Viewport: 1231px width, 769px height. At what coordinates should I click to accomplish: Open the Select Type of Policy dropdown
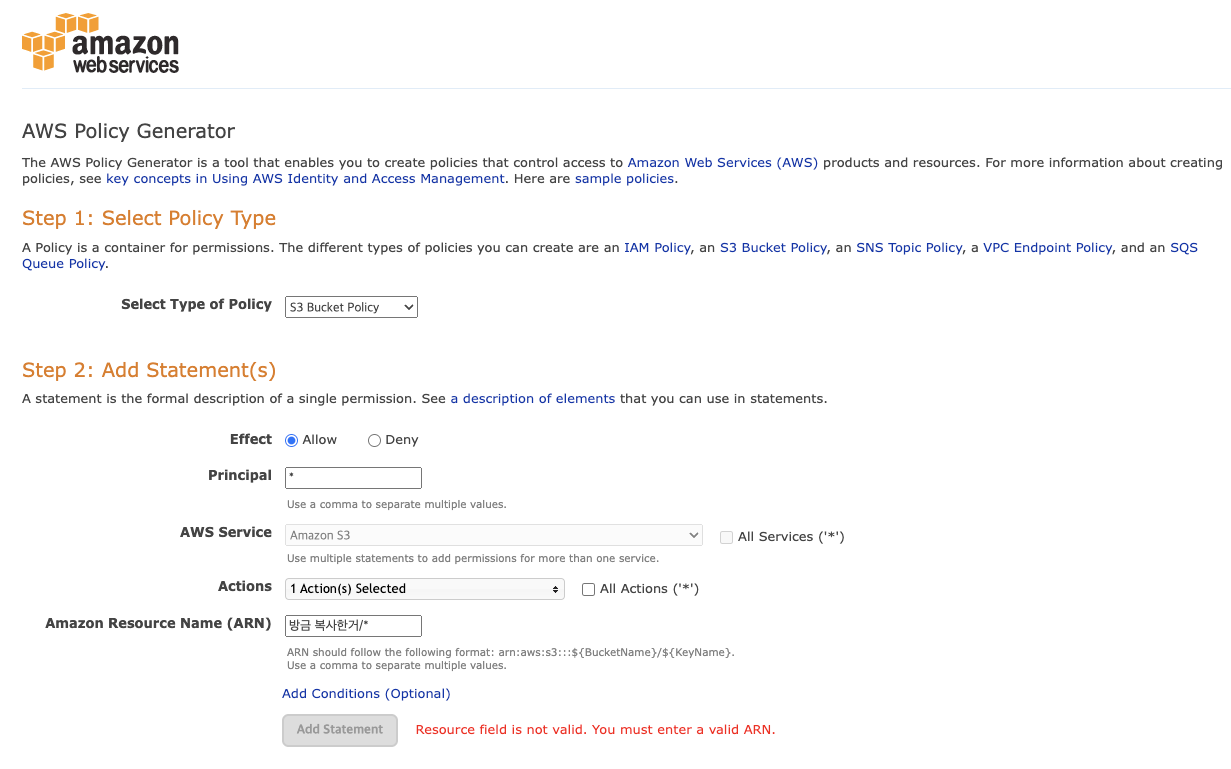tap(351, 307)
